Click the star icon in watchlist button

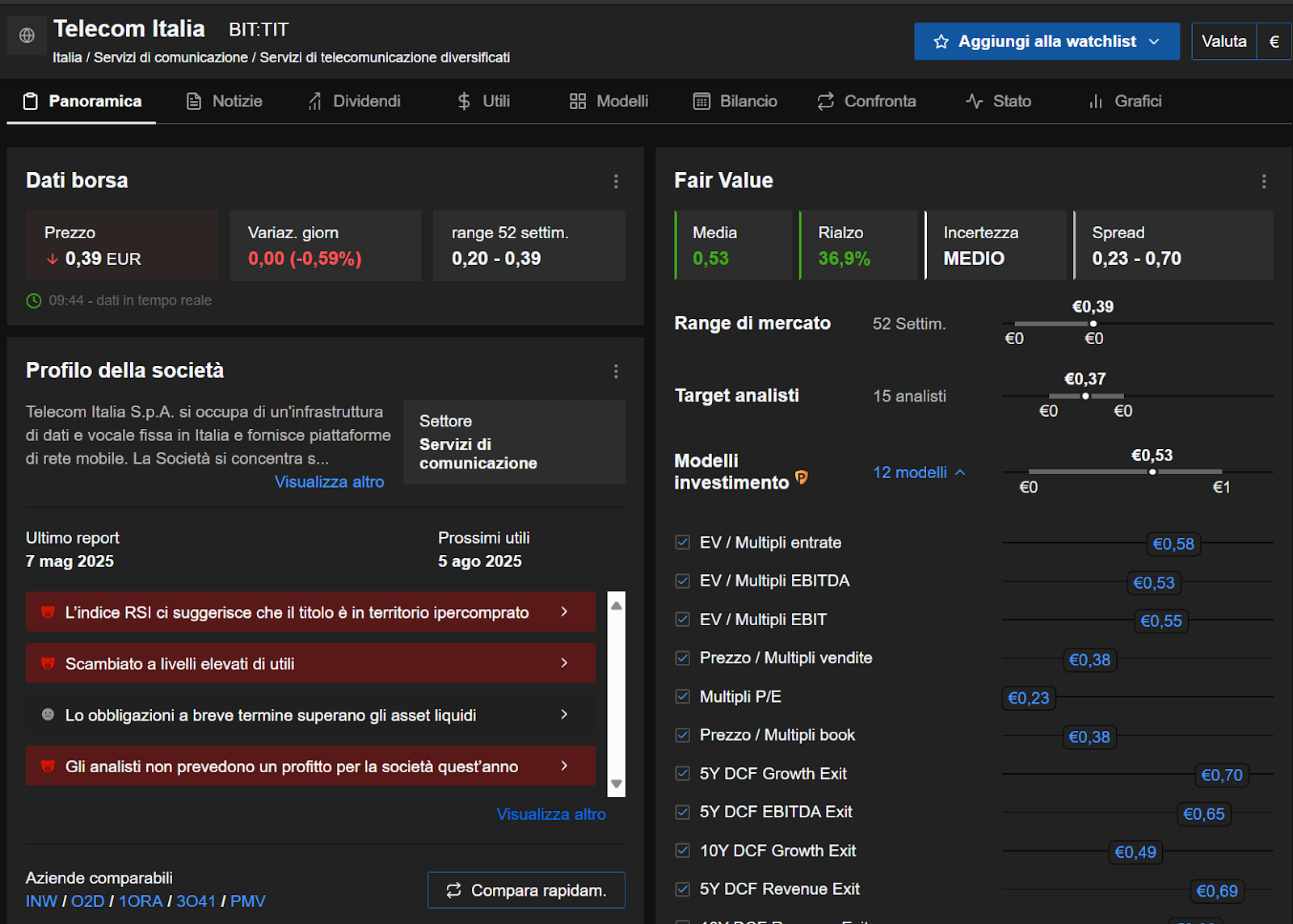941,41
